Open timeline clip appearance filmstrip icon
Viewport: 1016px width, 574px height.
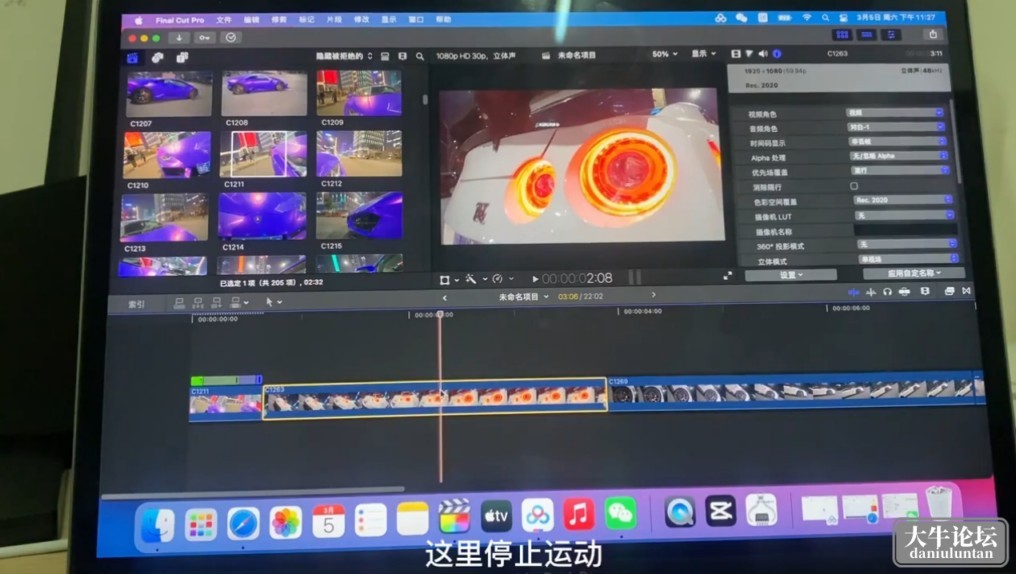point(925,292)
